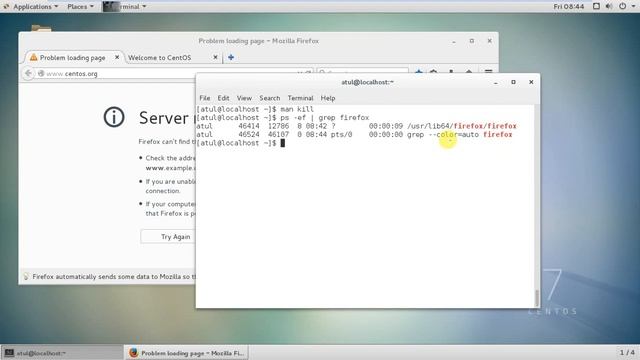Click the warning icon on Problem loading tab
Image resolution: width=640 pixels, height=360 pixels.
pyautogui.click(x=33, y=57)
